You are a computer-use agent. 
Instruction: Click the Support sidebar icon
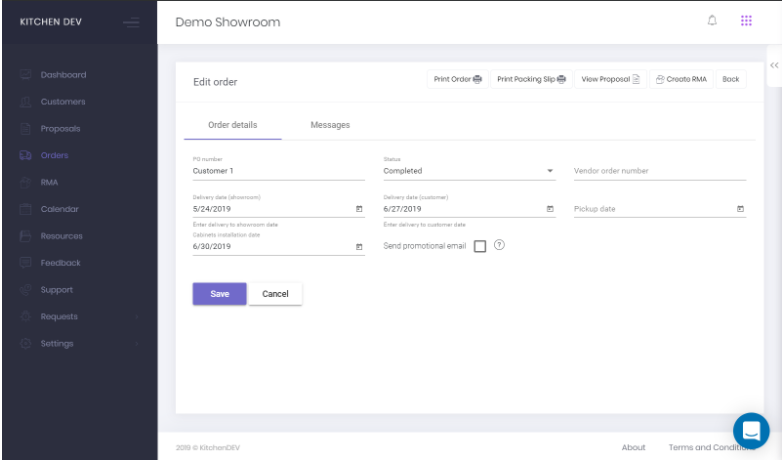25,290
